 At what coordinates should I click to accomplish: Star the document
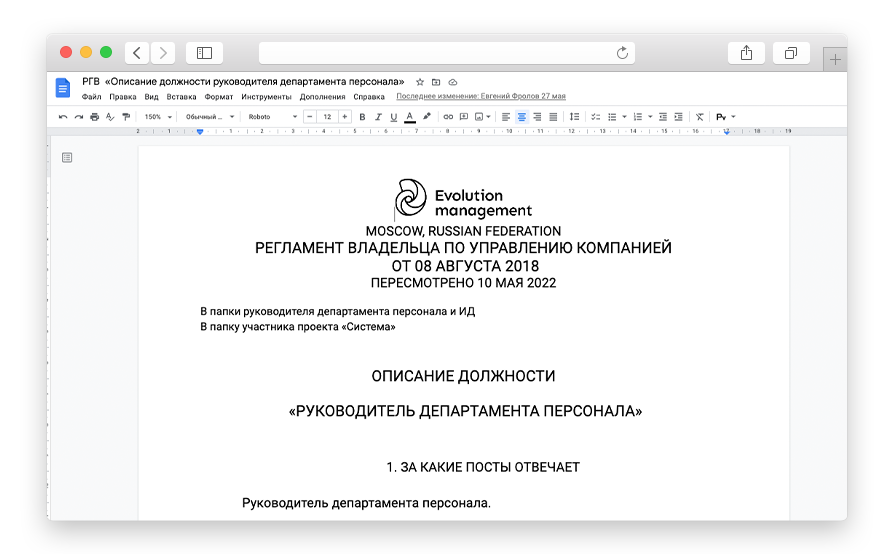coord(420,82)
